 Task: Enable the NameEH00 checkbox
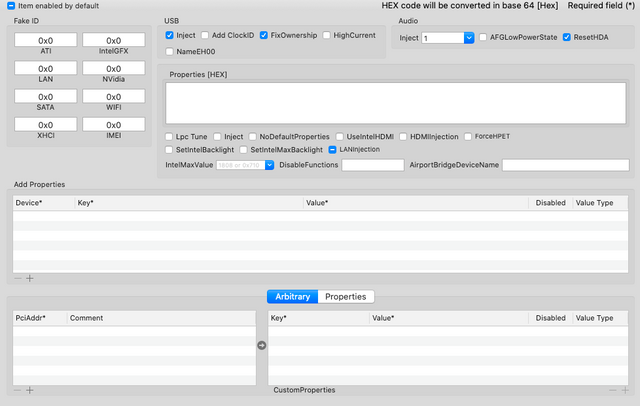pos(169,51)
